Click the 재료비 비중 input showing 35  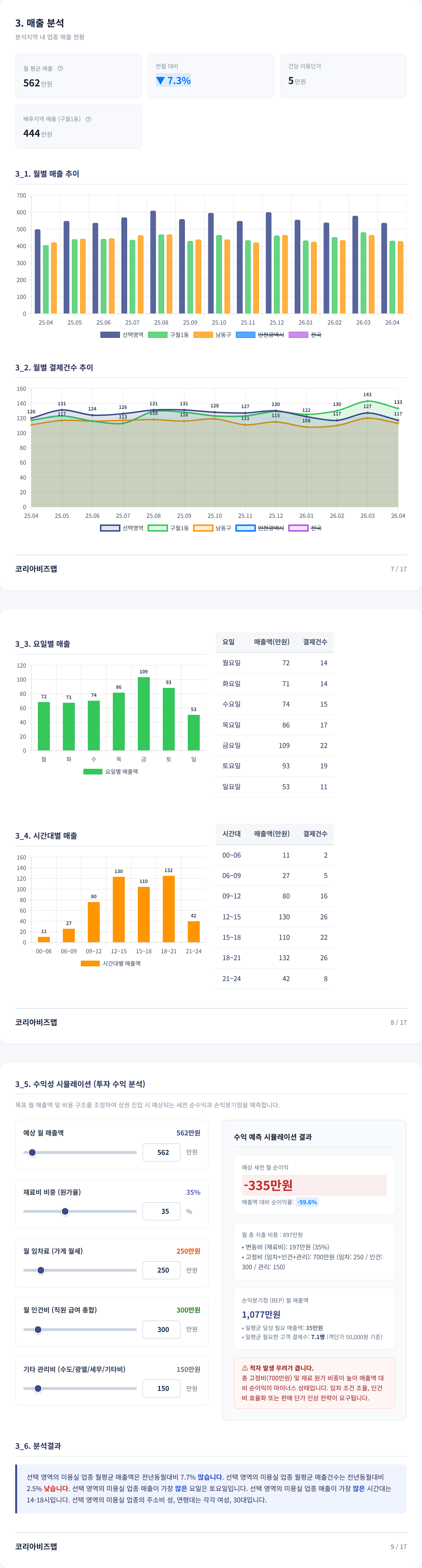tap(161, 1211)
